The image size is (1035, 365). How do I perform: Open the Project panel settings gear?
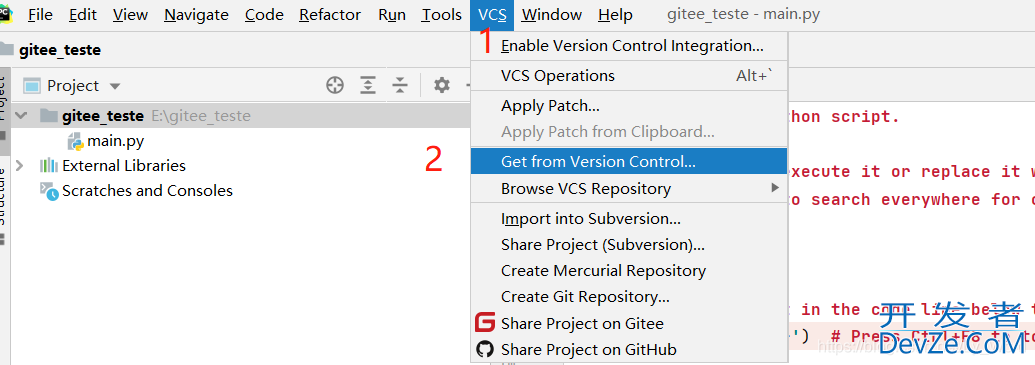(x=442, y=85)
